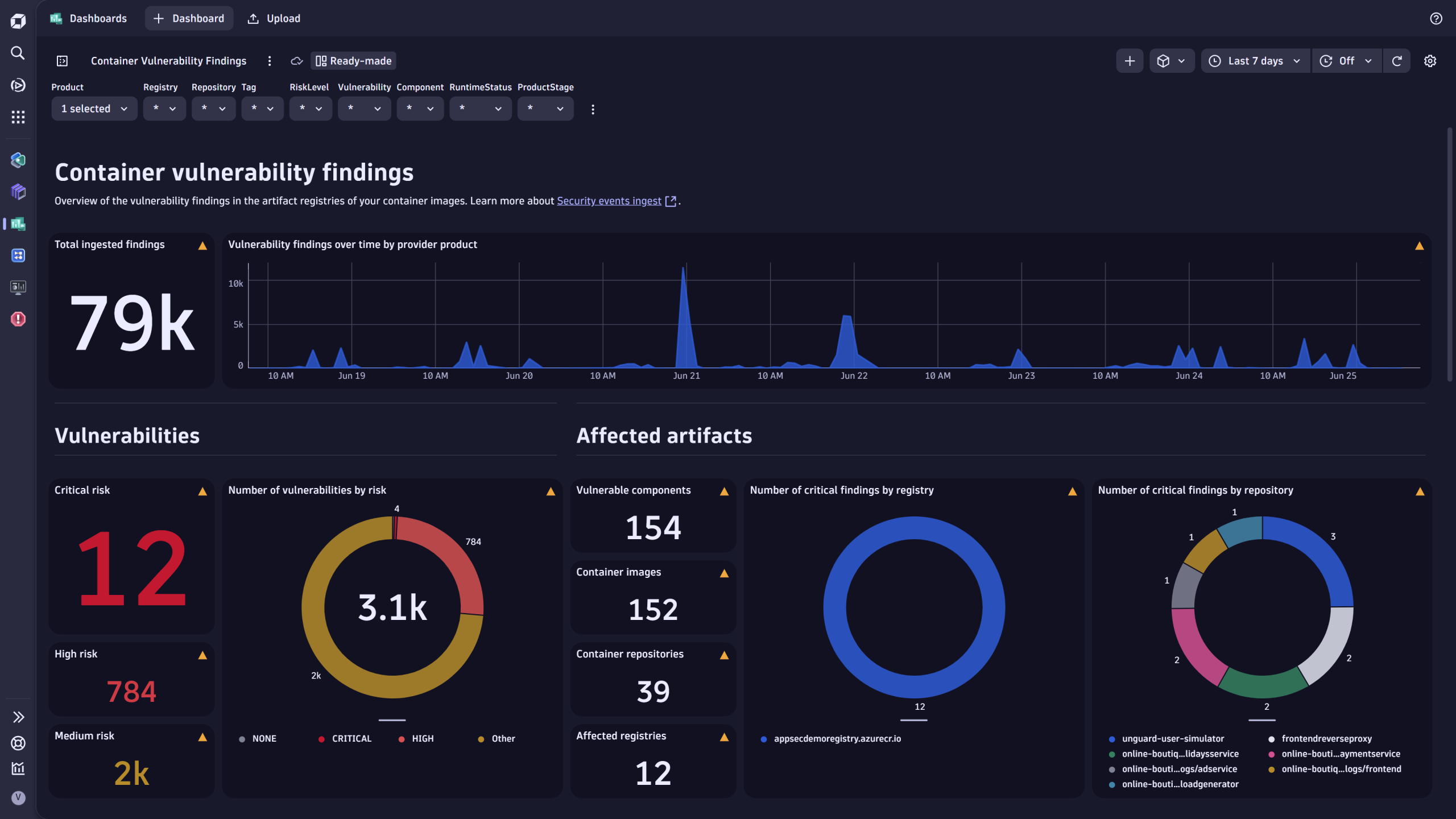The width and height of the screenshot is (1456, 819).
Task: Open the monitor metrics icon in the sidebar
Action: (x=18, y=287)
